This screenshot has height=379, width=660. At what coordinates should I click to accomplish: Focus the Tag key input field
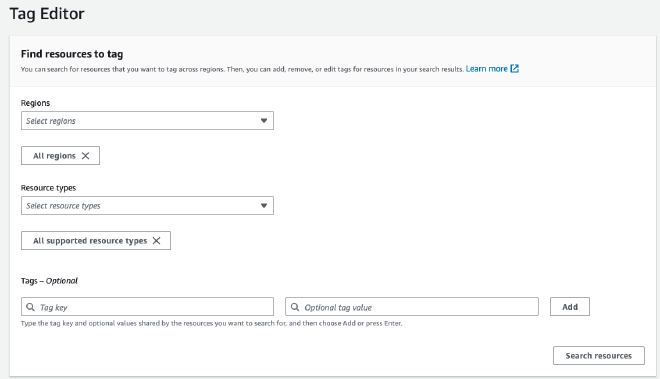[x=147, y=307]
